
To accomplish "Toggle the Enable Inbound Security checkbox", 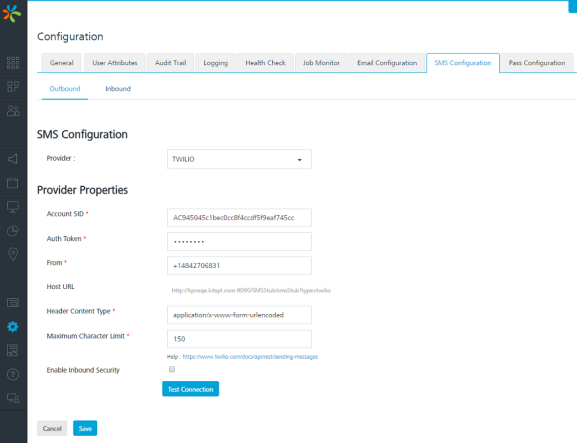I will pos(172,369).
